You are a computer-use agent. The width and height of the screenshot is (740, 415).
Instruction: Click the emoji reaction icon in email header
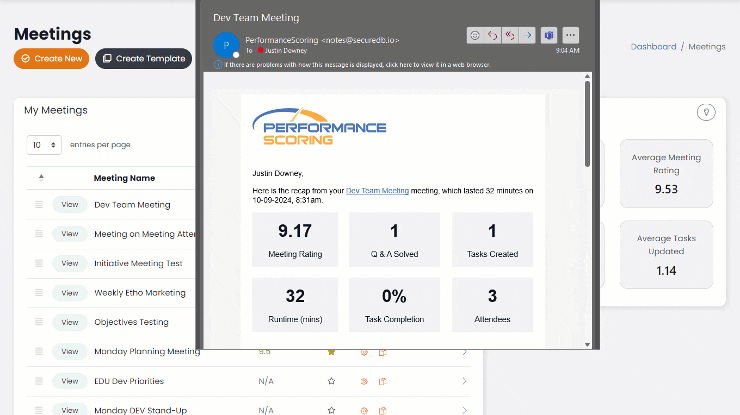[475, 36]
